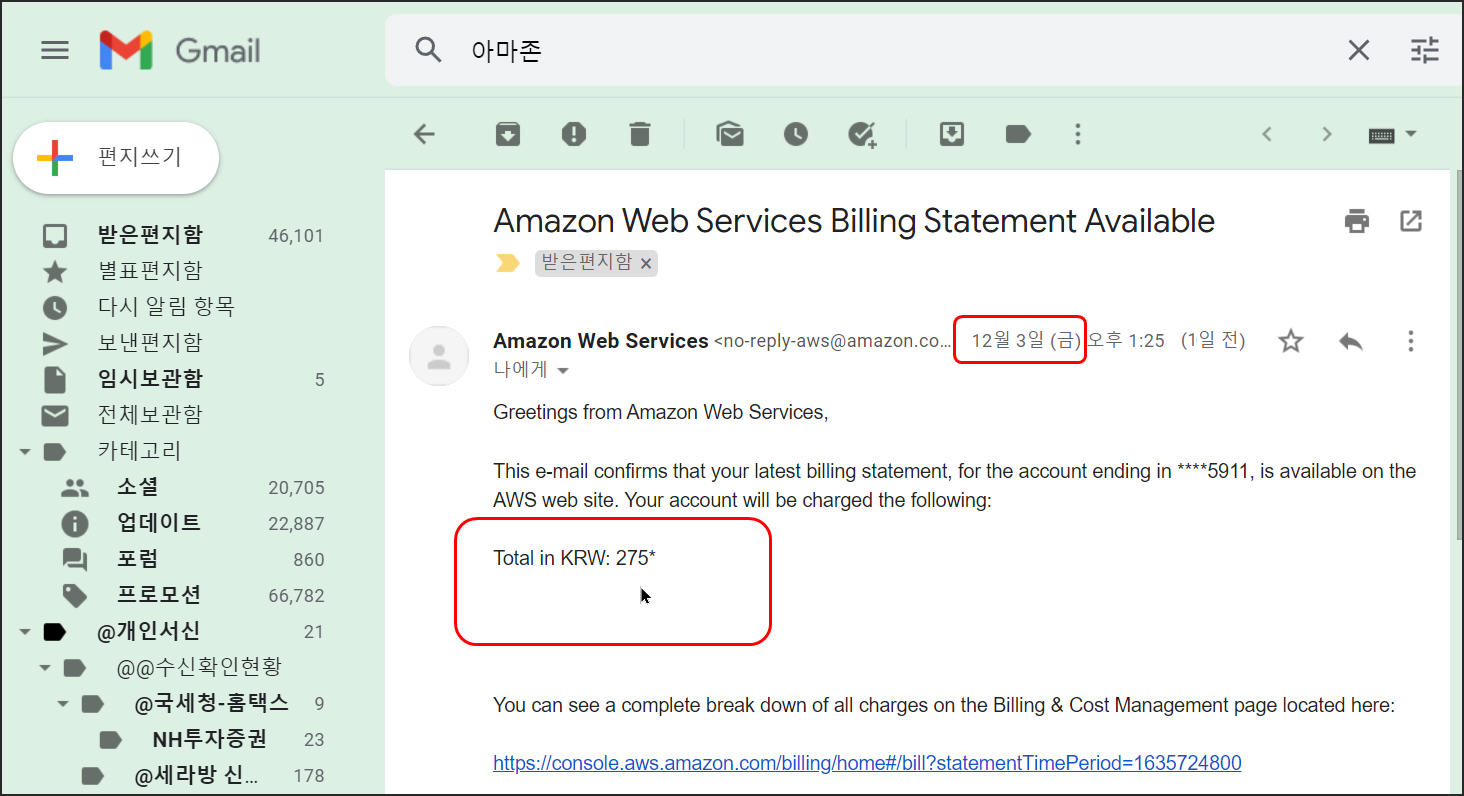The image size is (1464, 796).
Task: Print the email with printer icon
Action: coord(1357,221)
